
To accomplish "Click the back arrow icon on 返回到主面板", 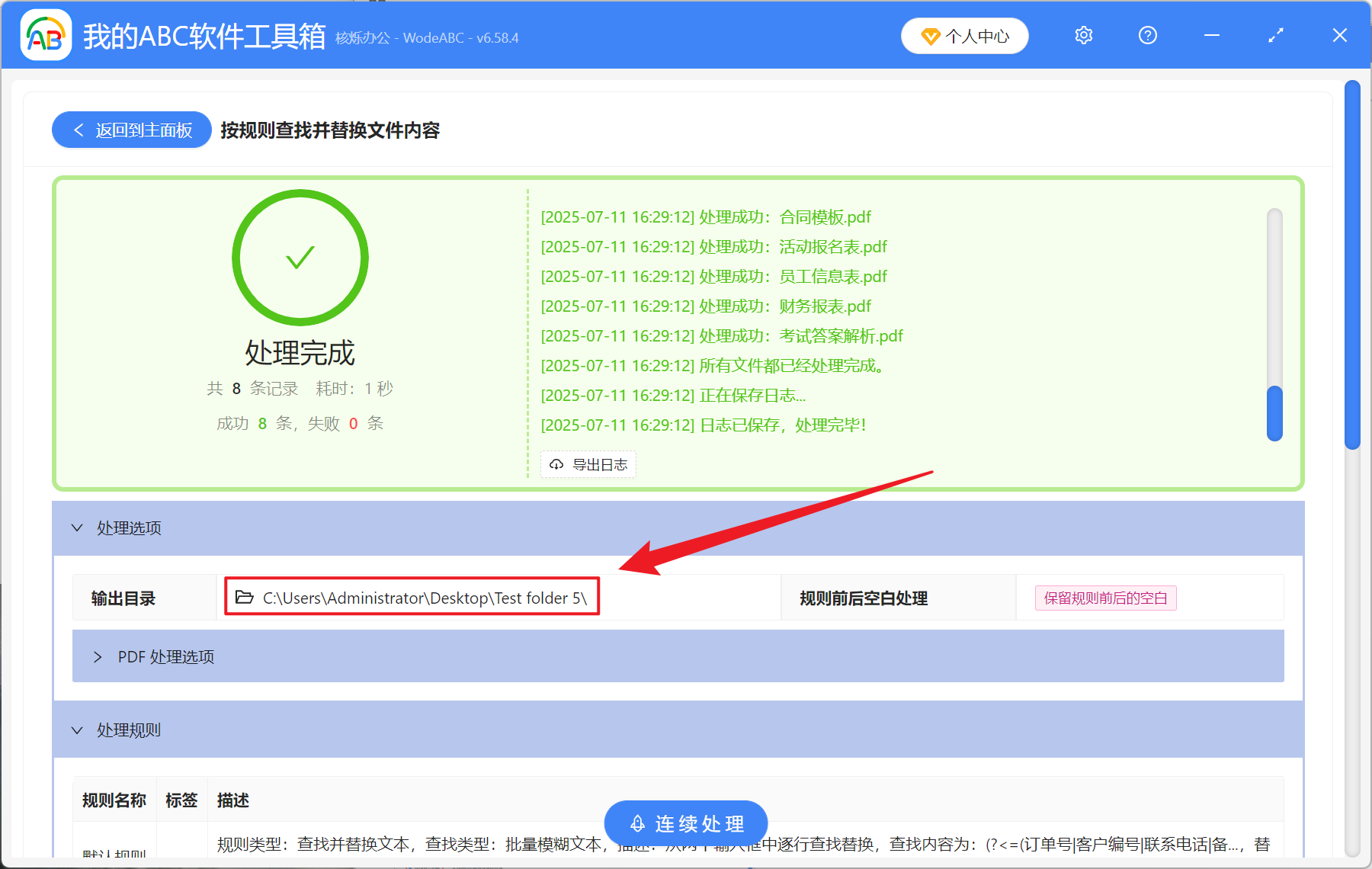I will pyautogui.click(x=79, y=130).
